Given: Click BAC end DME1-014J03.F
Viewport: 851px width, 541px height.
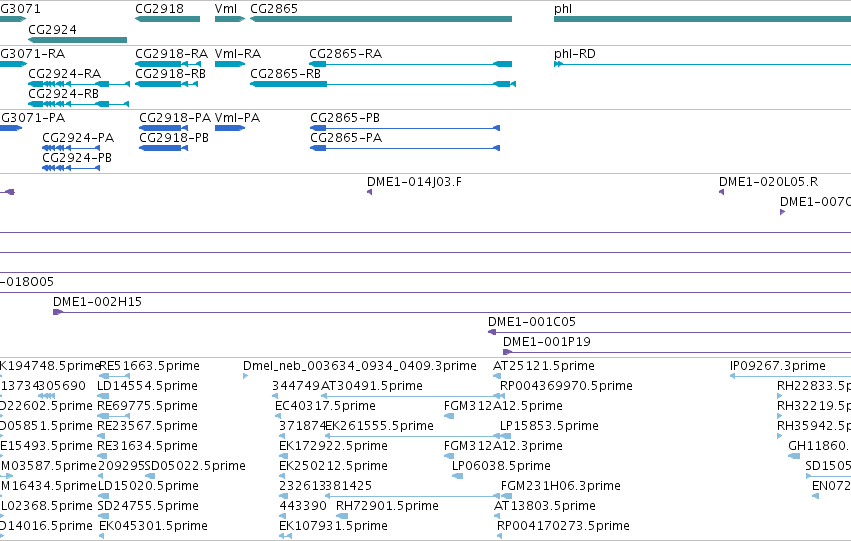Looking at the screenshot, I should (x=370, y=192).
